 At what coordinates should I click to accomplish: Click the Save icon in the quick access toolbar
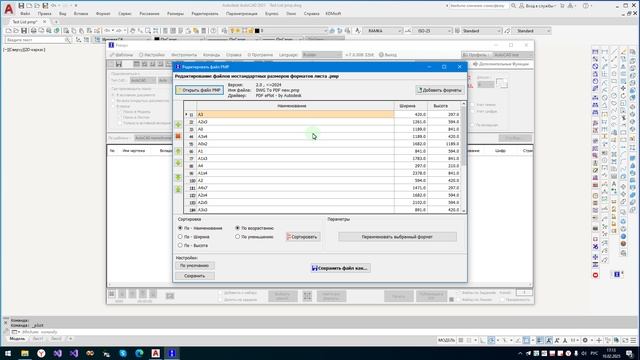point(22,6)
